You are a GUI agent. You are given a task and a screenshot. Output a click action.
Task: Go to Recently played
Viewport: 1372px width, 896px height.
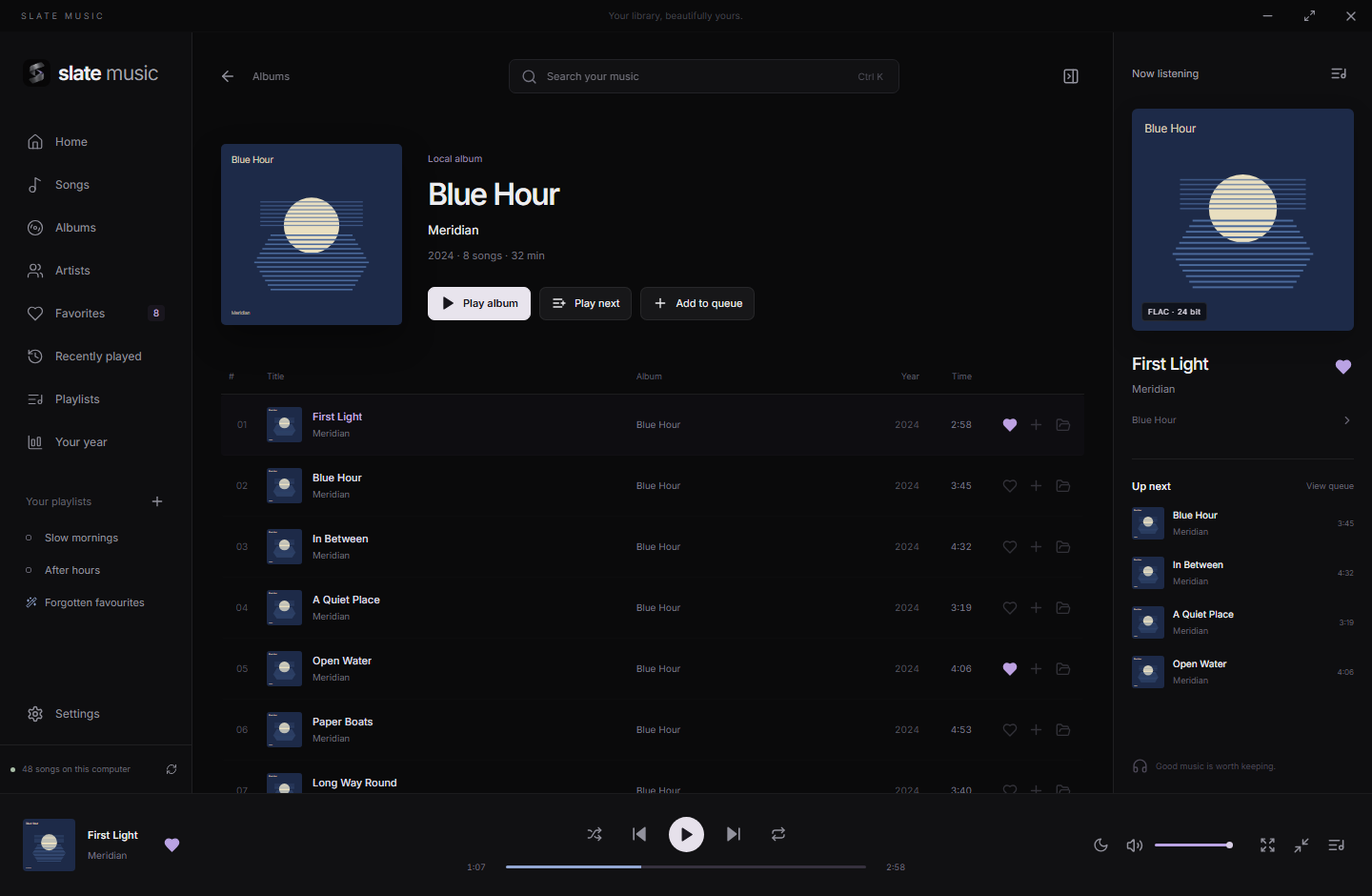point(96,356)
